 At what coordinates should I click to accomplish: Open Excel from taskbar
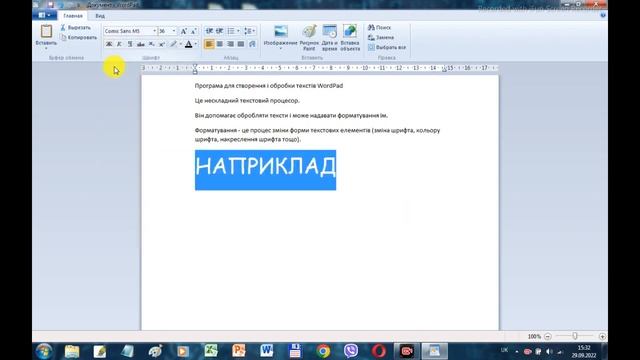[211, 351]
